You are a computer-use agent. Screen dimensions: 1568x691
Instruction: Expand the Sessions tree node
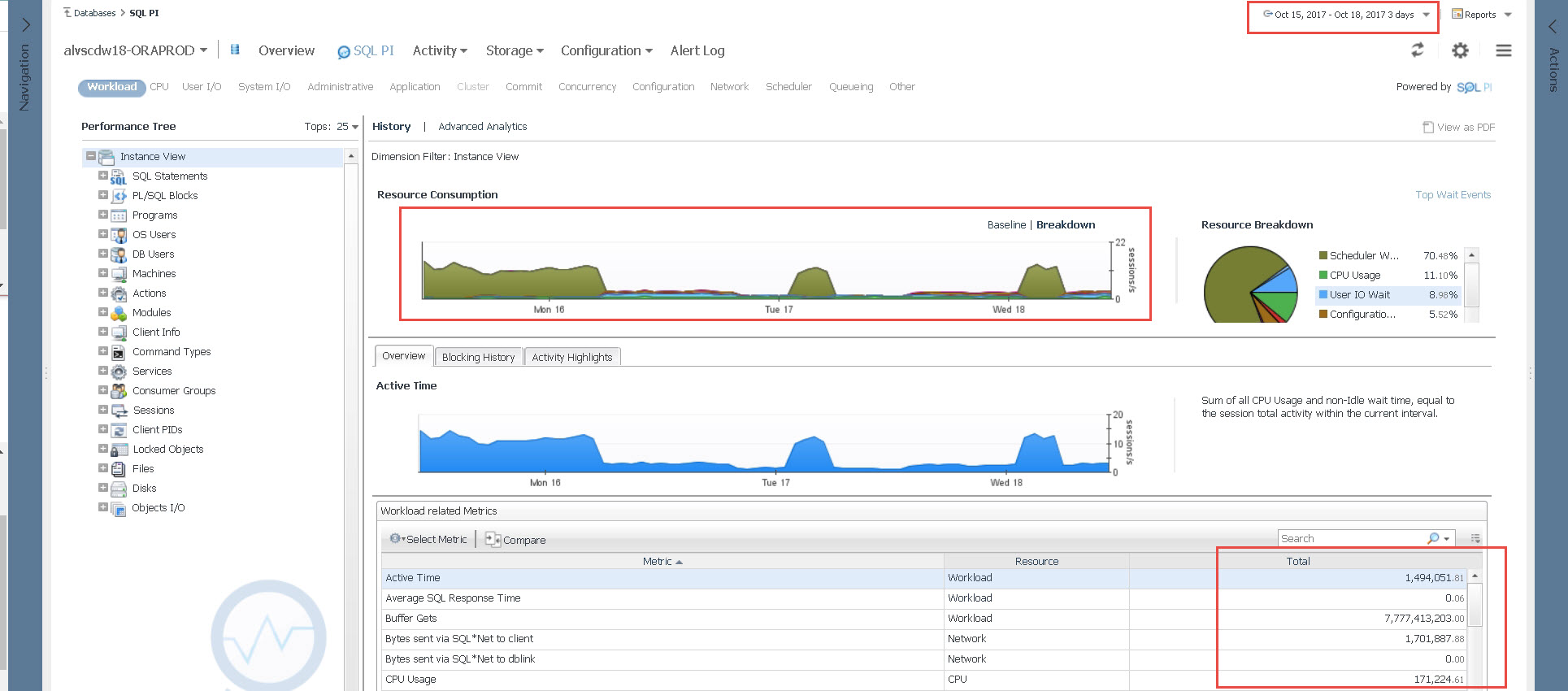pyautogui.click(x=103, y=410)
